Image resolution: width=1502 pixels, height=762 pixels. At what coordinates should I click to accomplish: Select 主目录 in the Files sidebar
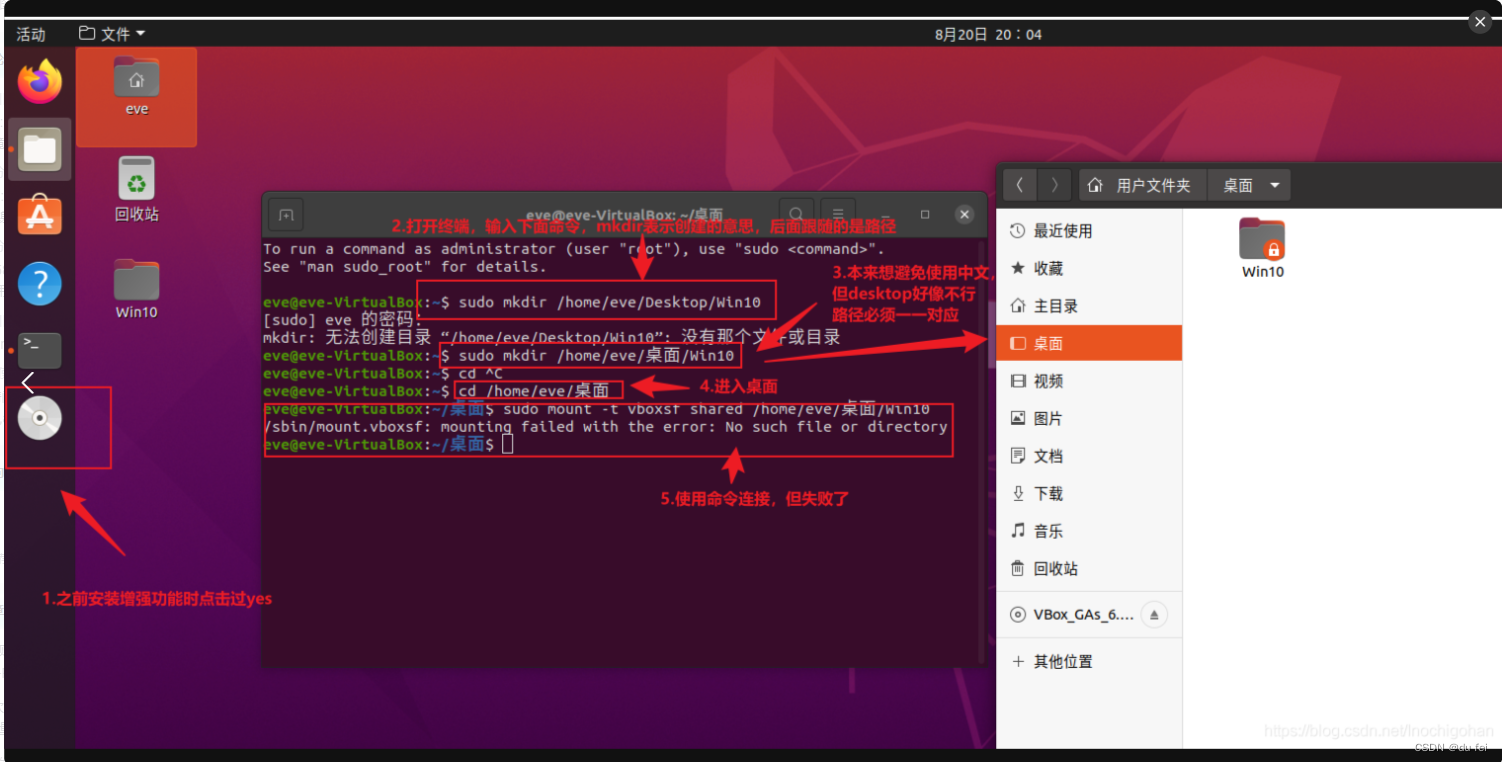click(1089, 306)
